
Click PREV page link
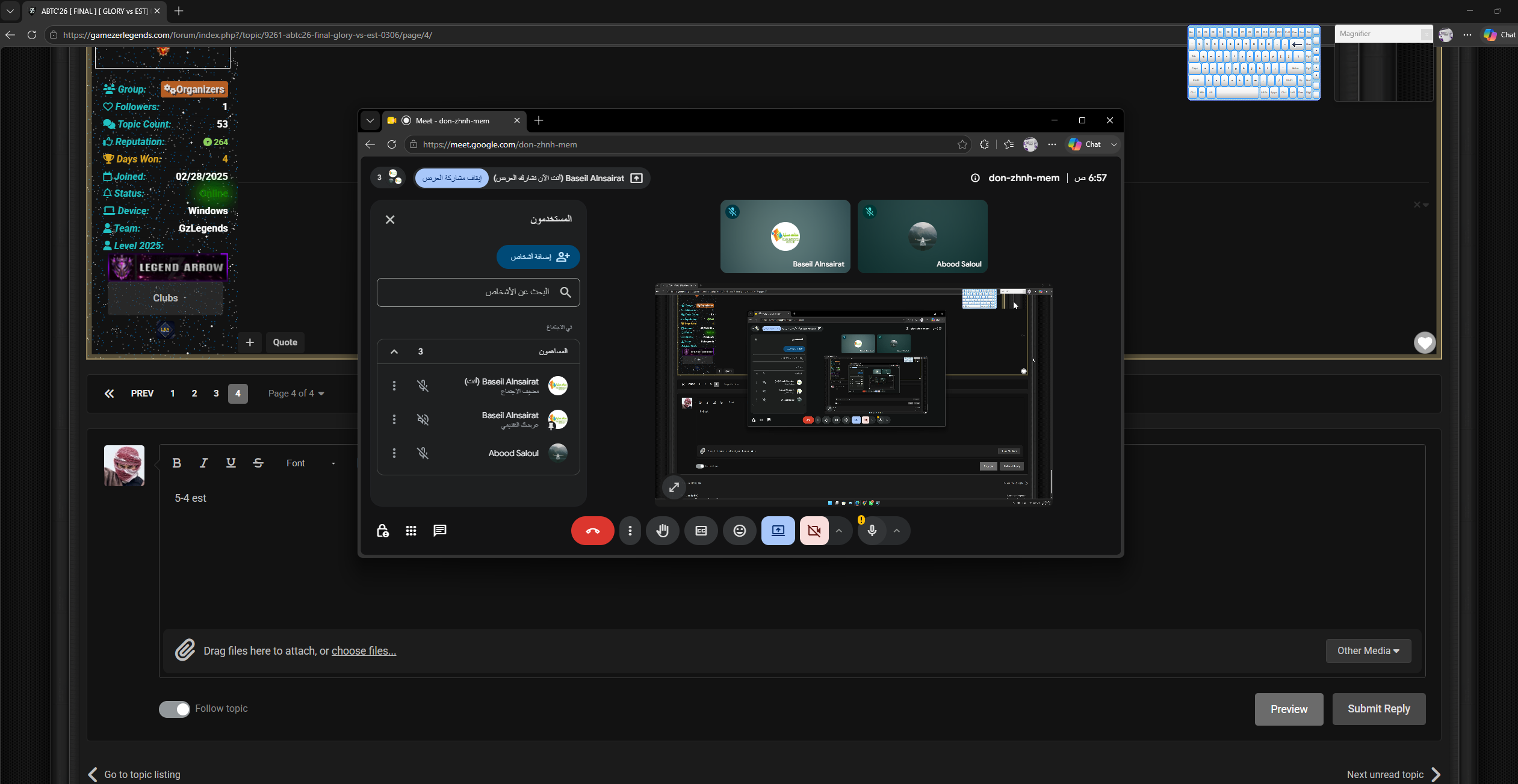coord(142,394)
